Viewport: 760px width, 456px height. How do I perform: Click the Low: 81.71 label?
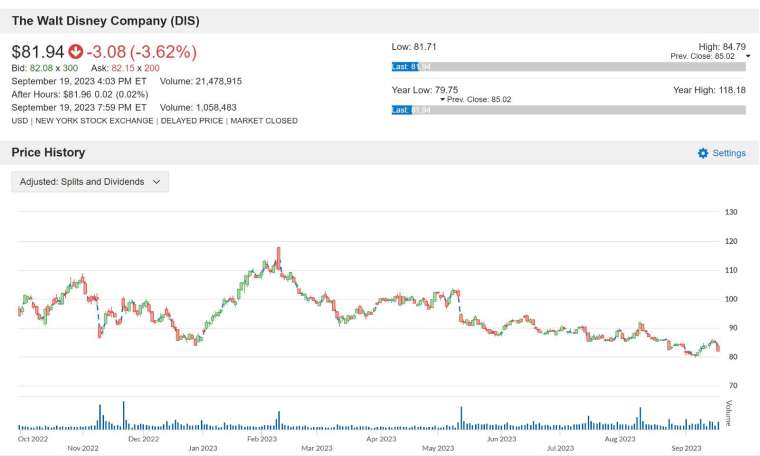click(x=414, y=47)
